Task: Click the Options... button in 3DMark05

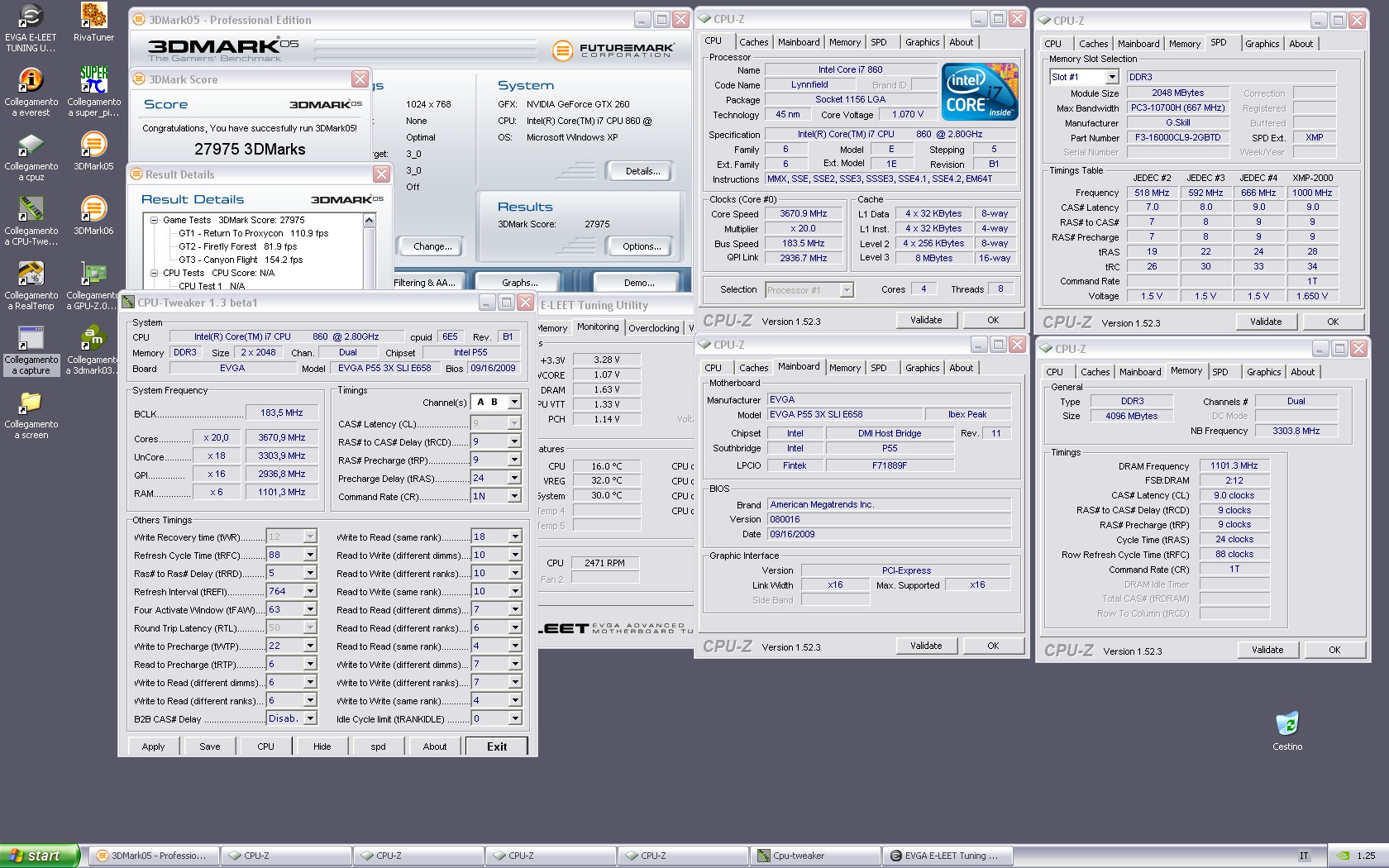Action: click(x=642, y=246)
